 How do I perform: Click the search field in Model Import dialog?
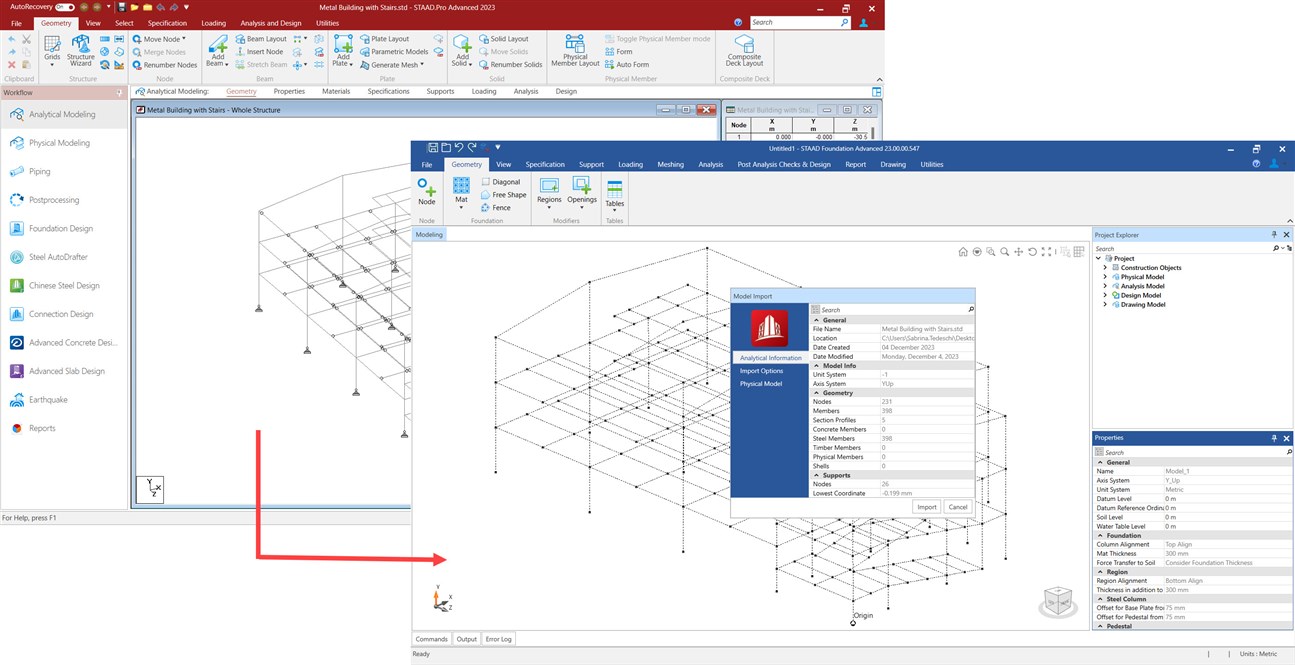pos(892,310)
